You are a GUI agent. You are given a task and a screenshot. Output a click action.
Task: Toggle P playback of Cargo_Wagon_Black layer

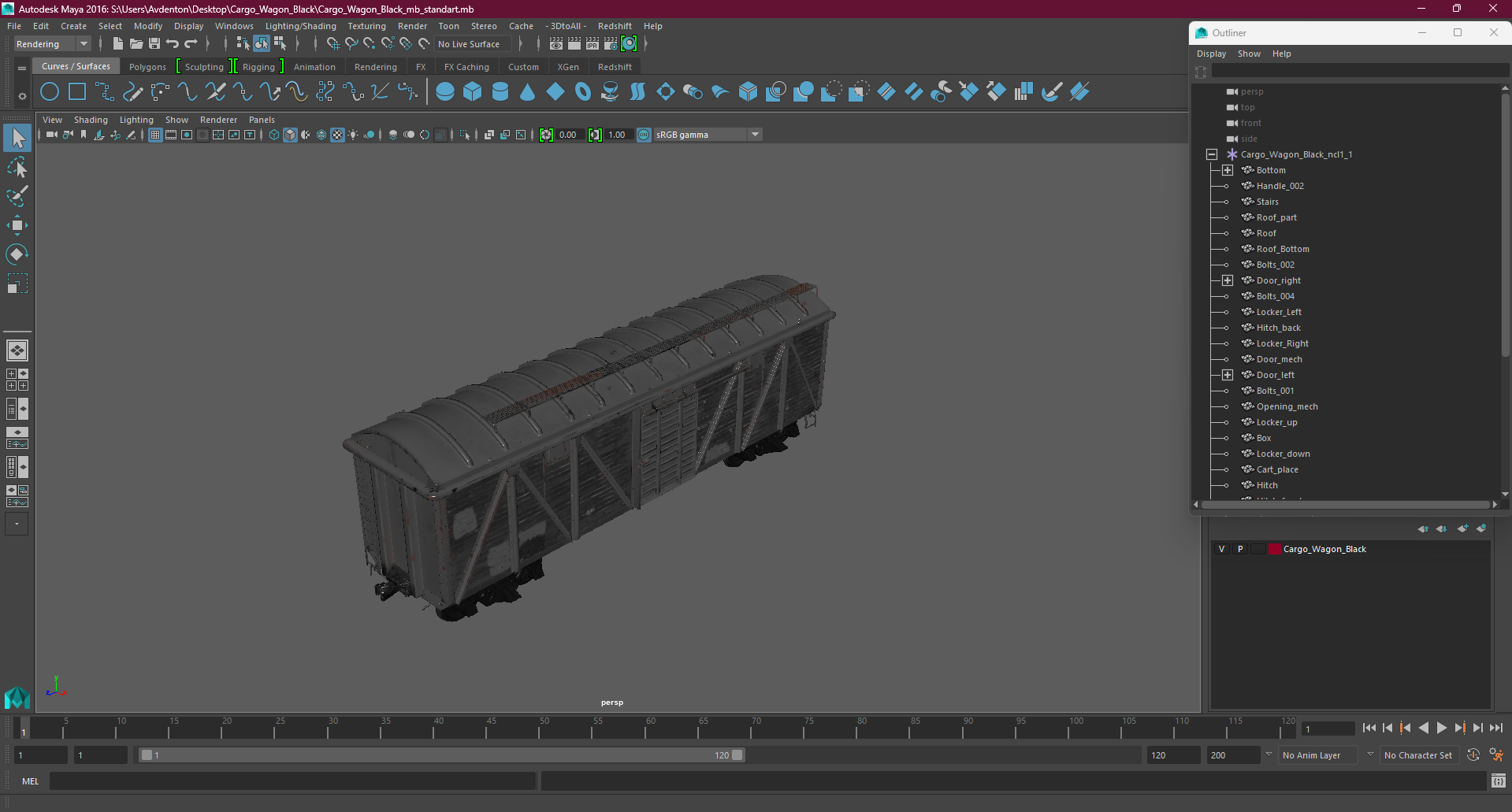click(x=1240, y=549)
